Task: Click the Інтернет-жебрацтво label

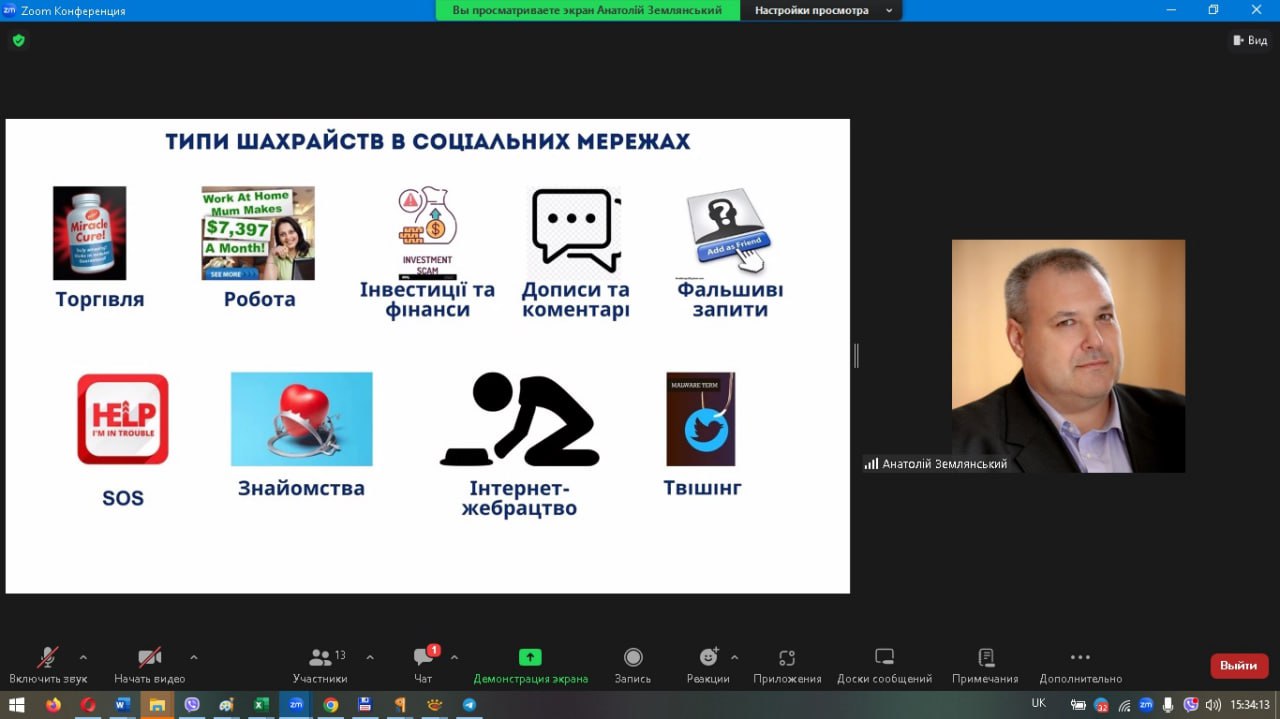Action: click(x=519, y=498)
